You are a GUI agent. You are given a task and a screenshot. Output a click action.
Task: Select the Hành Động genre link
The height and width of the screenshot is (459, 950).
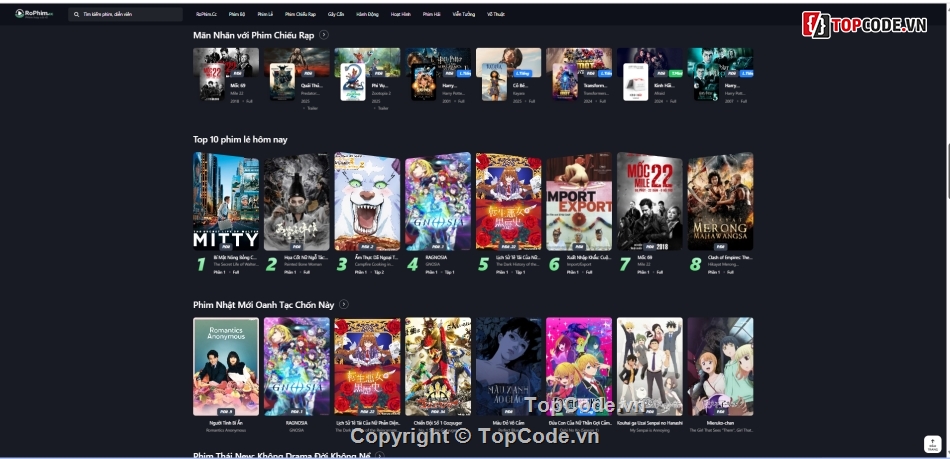pyautogui.click(x=367, y=15)
